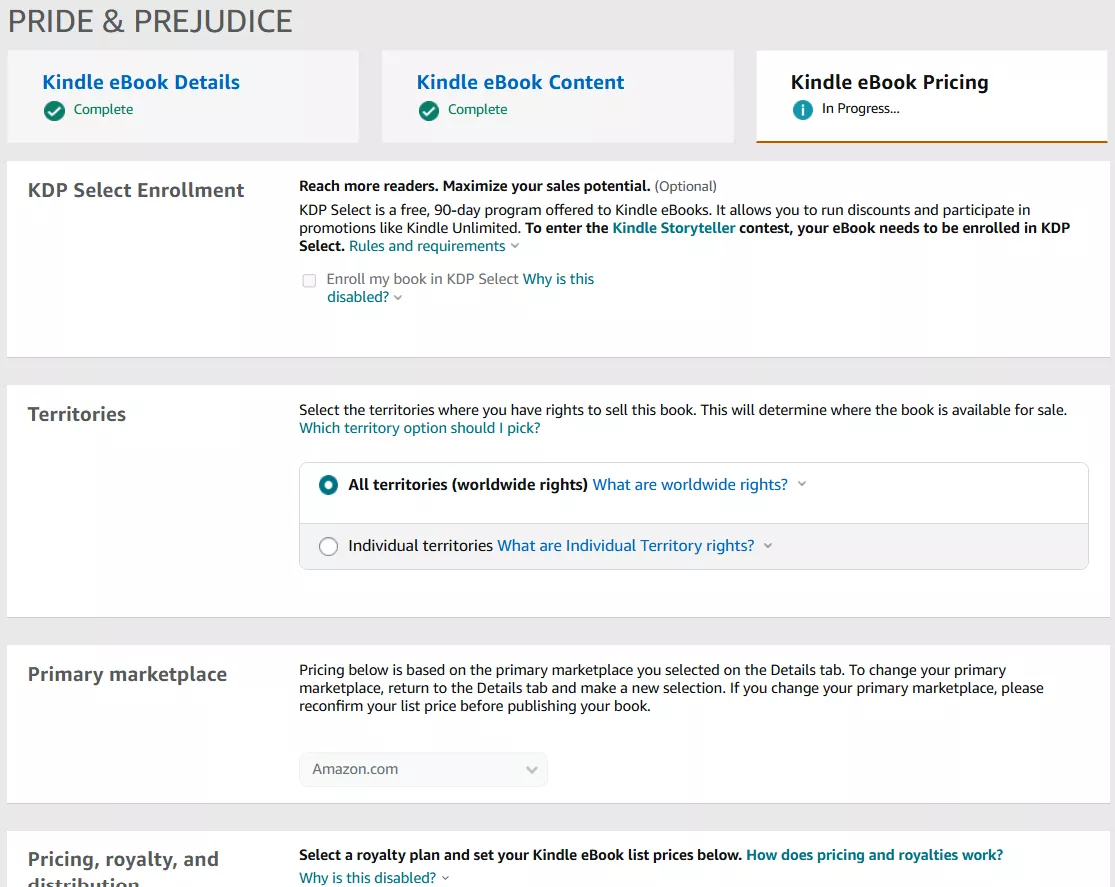Click the chevron on the Amazon.com selector

[x=533, y=770]
